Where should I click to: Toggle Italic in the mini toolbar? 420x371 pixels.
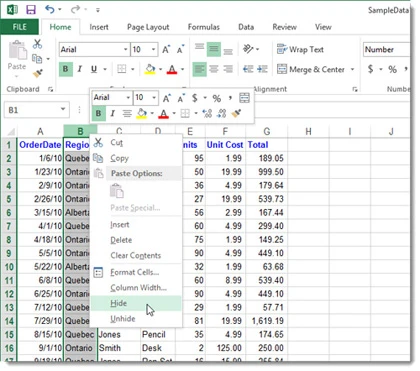pyautogui.click(x=112, y=113)
